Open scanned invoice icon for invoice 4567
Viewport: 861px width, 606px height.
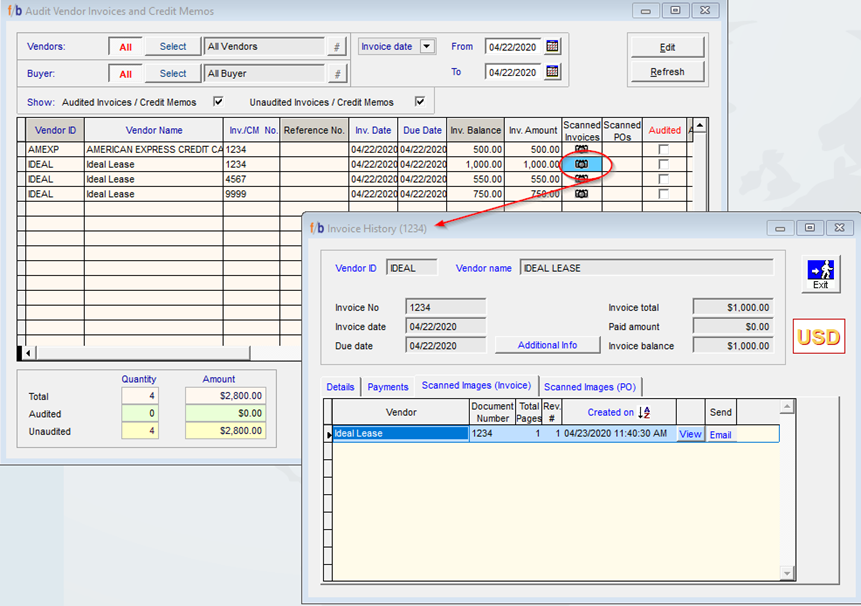click(581, 179)
